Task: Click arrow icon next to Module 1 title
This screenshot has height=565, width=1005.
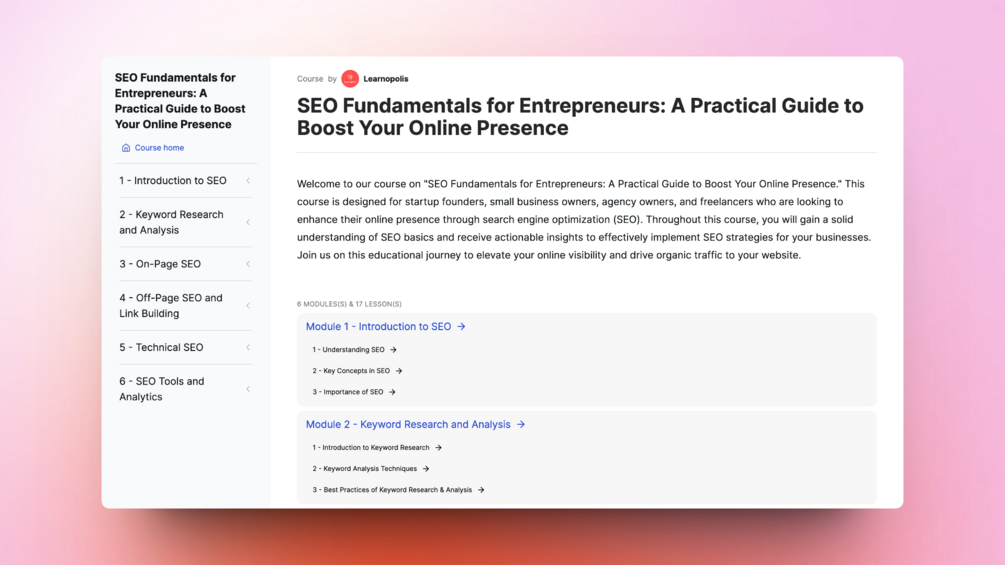Action: pyautogui.click(x=461, y=327)
